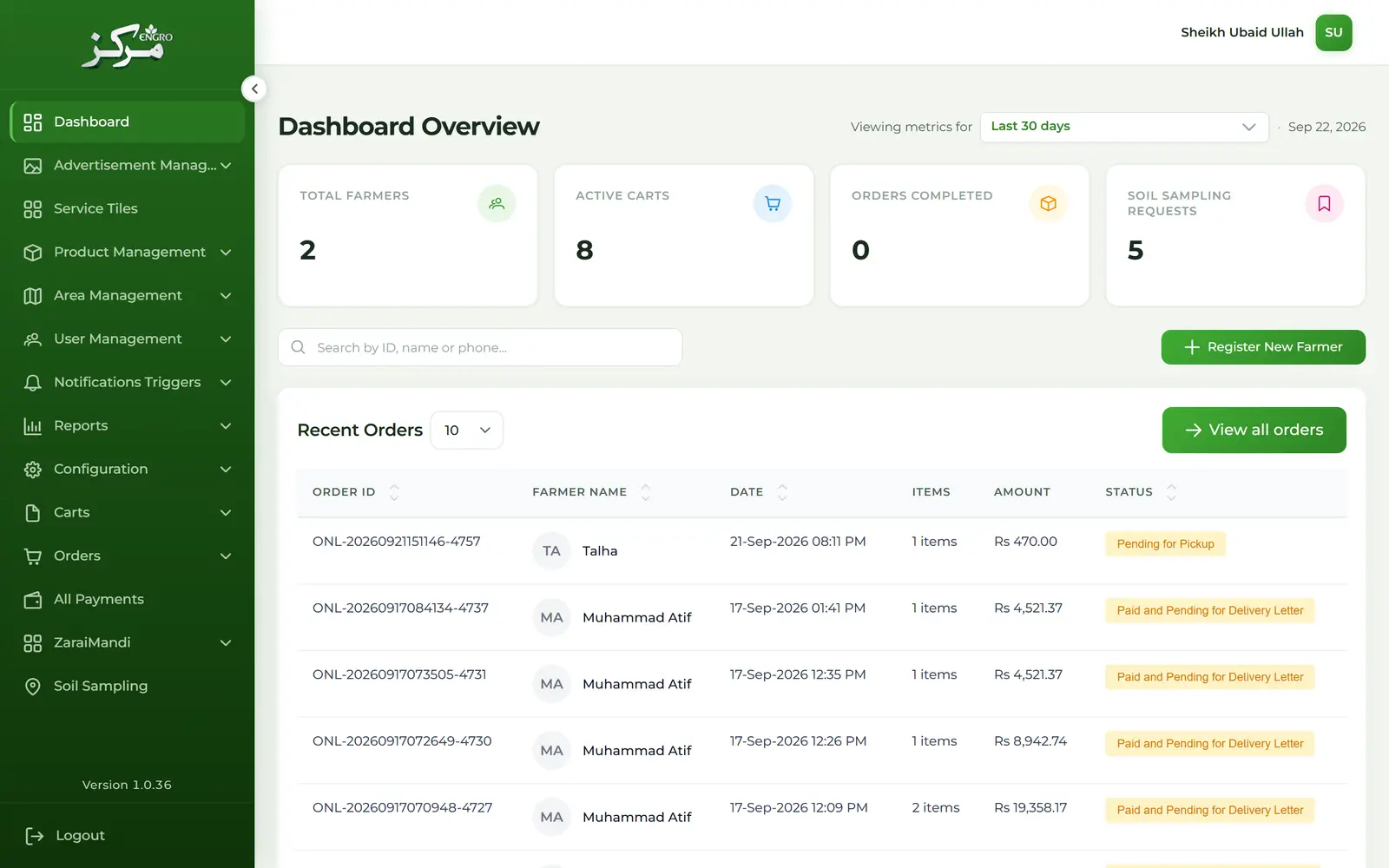Select Configuration in sidebar
The width and height of the screenshot is (1389, 868).
(x=127, y=470)
